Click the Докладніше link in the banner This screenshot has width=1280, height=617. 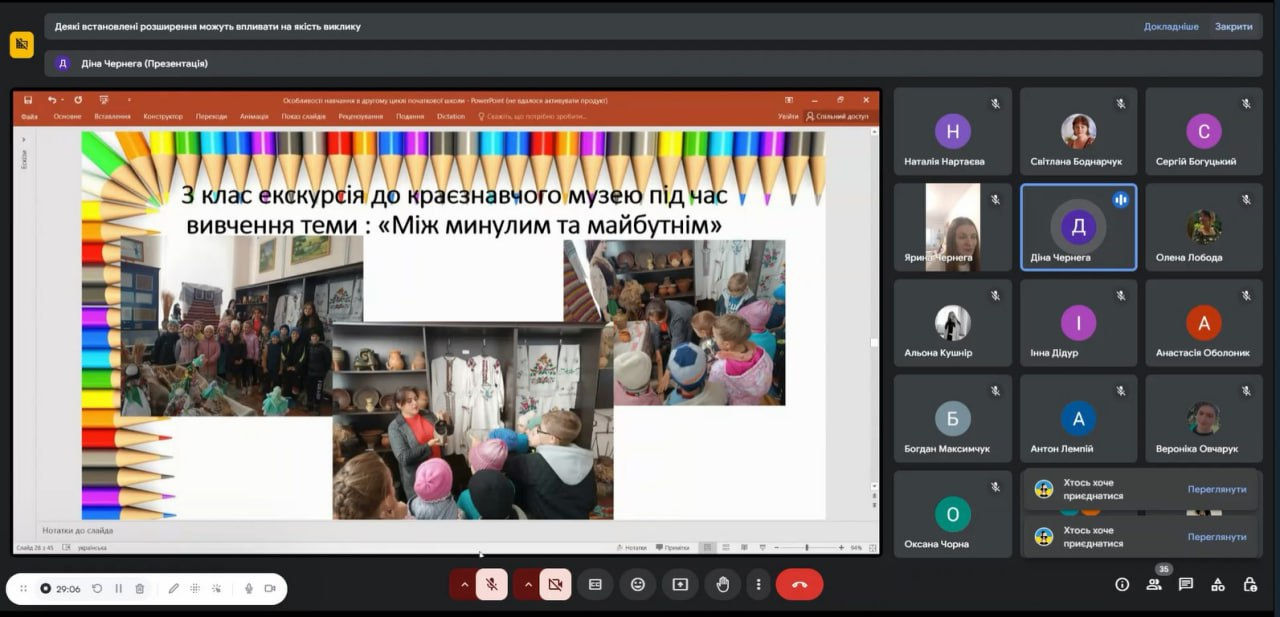(1171, 27)
